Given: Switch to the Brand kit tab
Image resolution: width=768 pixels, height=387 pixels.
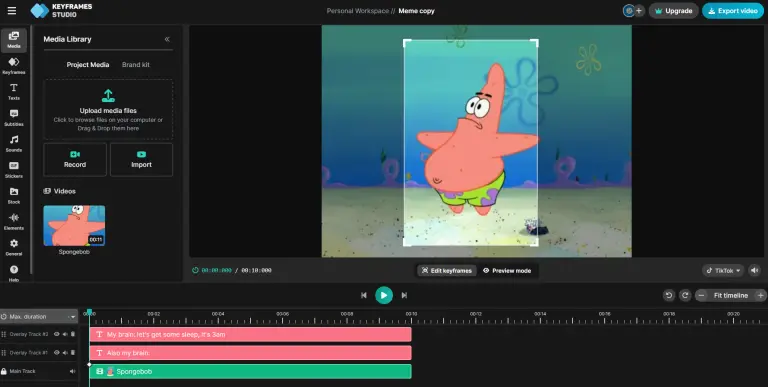Looking at the screenshot, I should click(136, 65).
